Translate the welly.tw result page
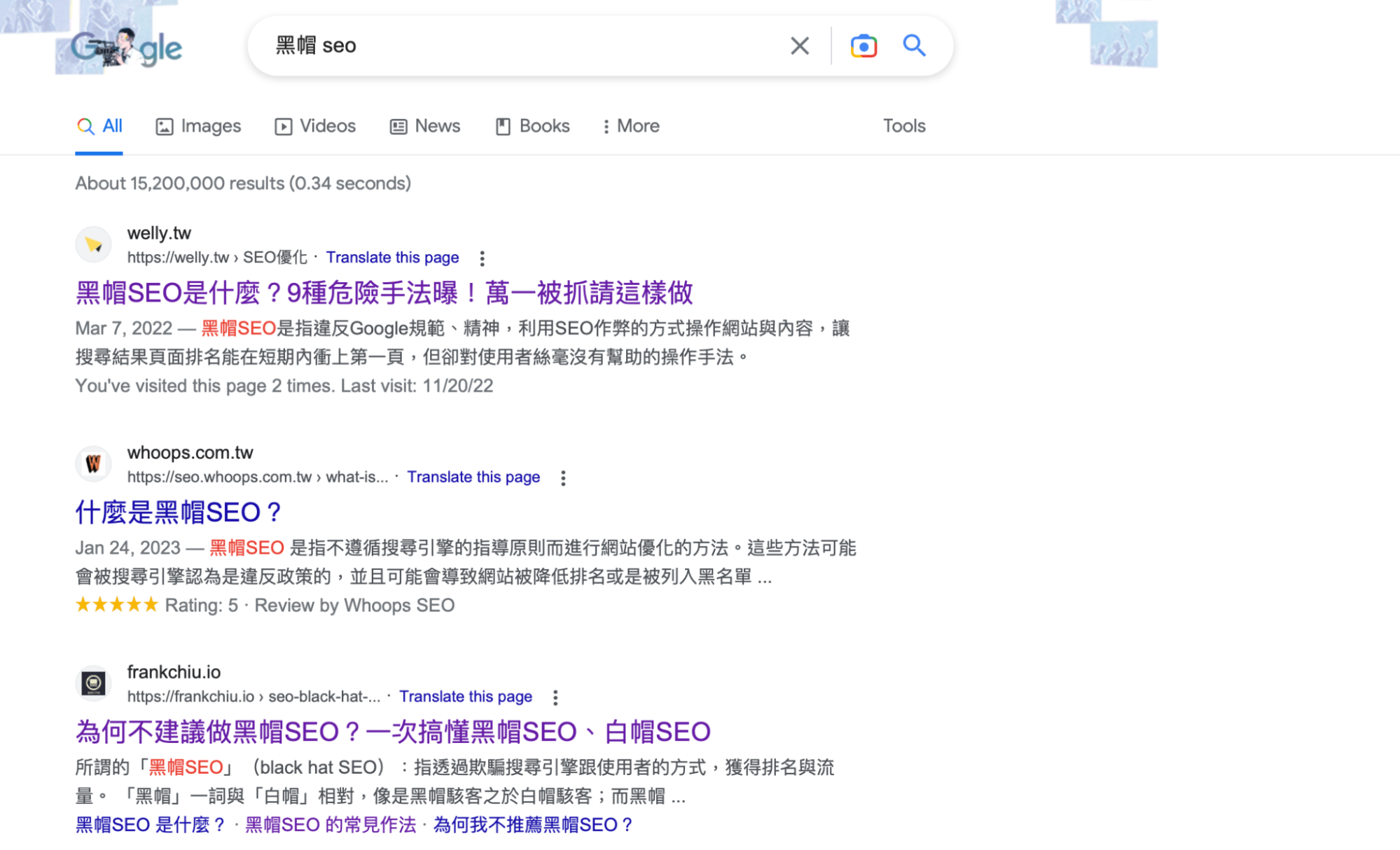Viewport: 1400px width, 850px height. [x=392, y=258]
